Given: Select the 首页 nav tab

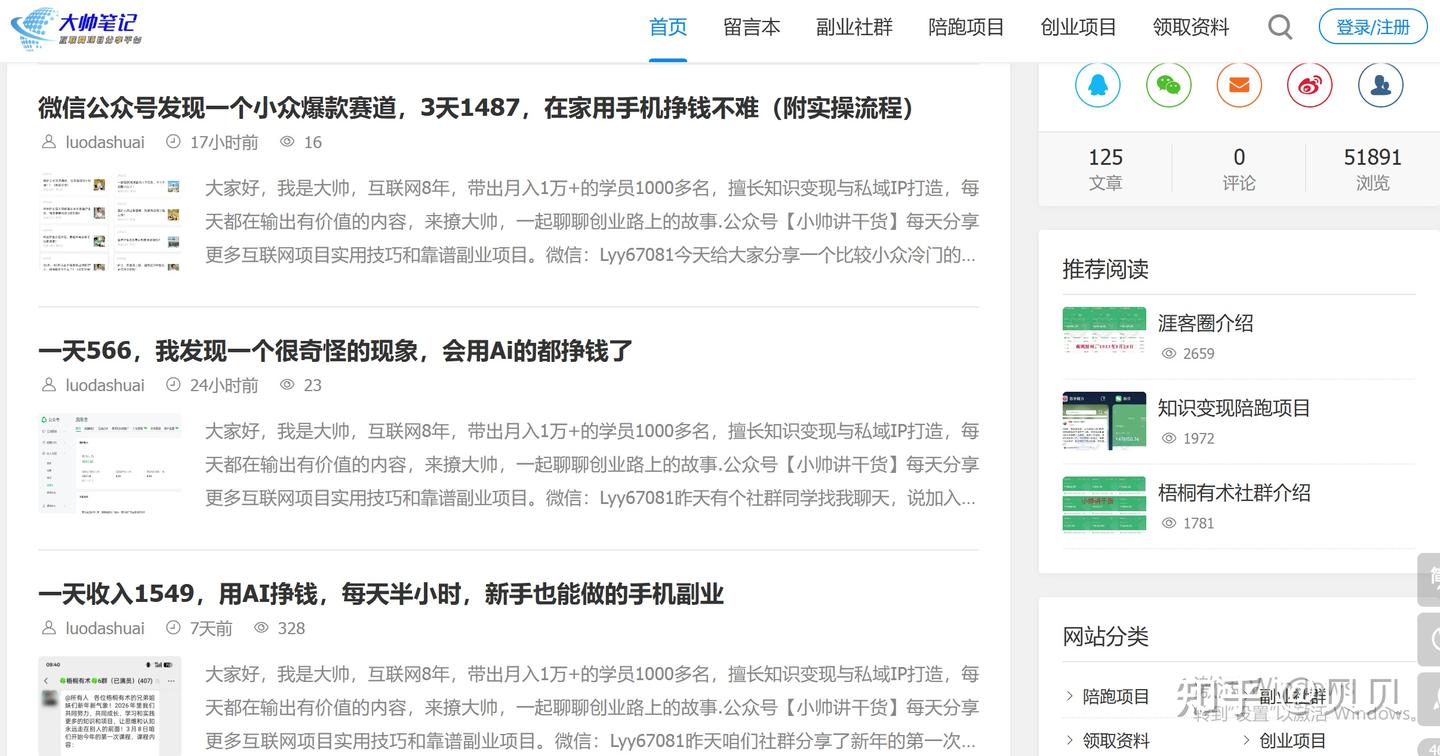Looking at the screenshot, I should pyautogui.click(x=668, y=27).
